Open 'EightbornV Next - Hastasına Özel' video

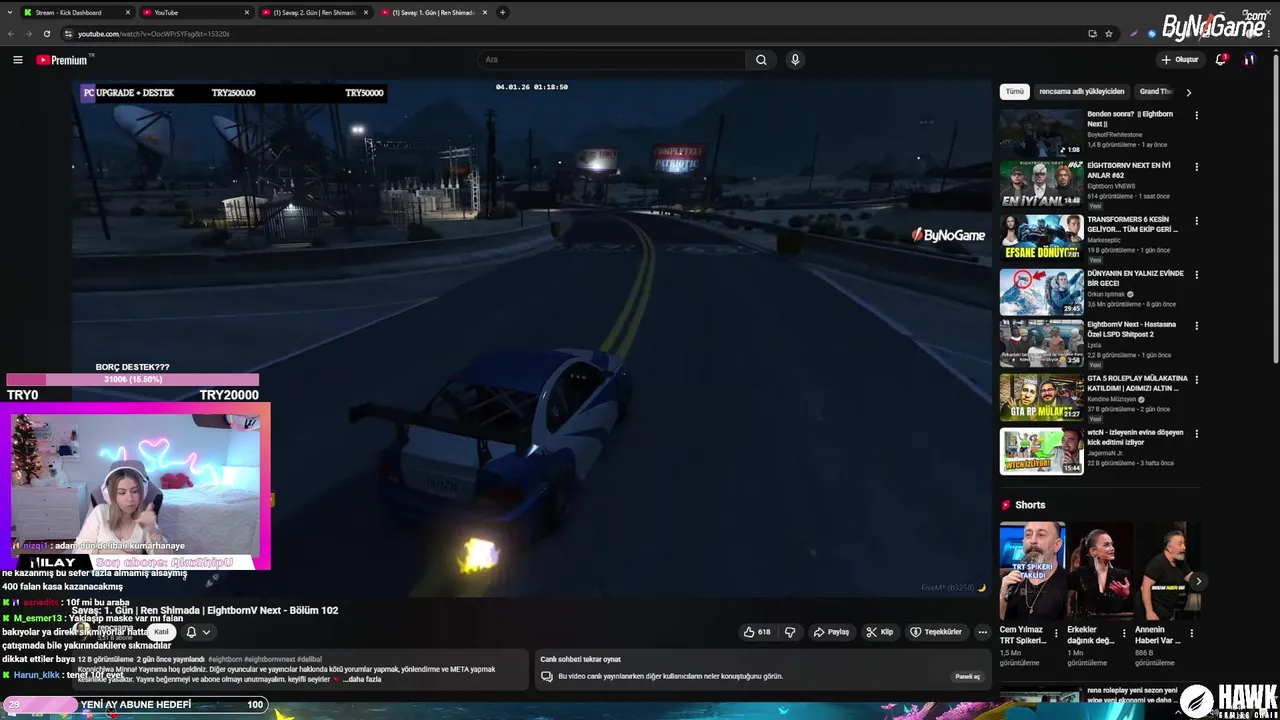tap(1131, 329)
